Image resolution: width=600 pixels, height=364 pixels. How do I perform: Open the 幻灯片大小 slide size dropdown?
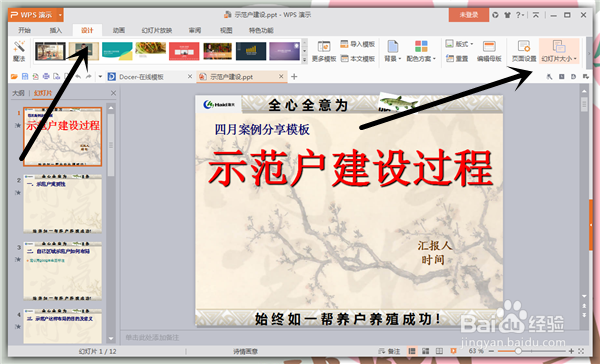click(559, 51)
